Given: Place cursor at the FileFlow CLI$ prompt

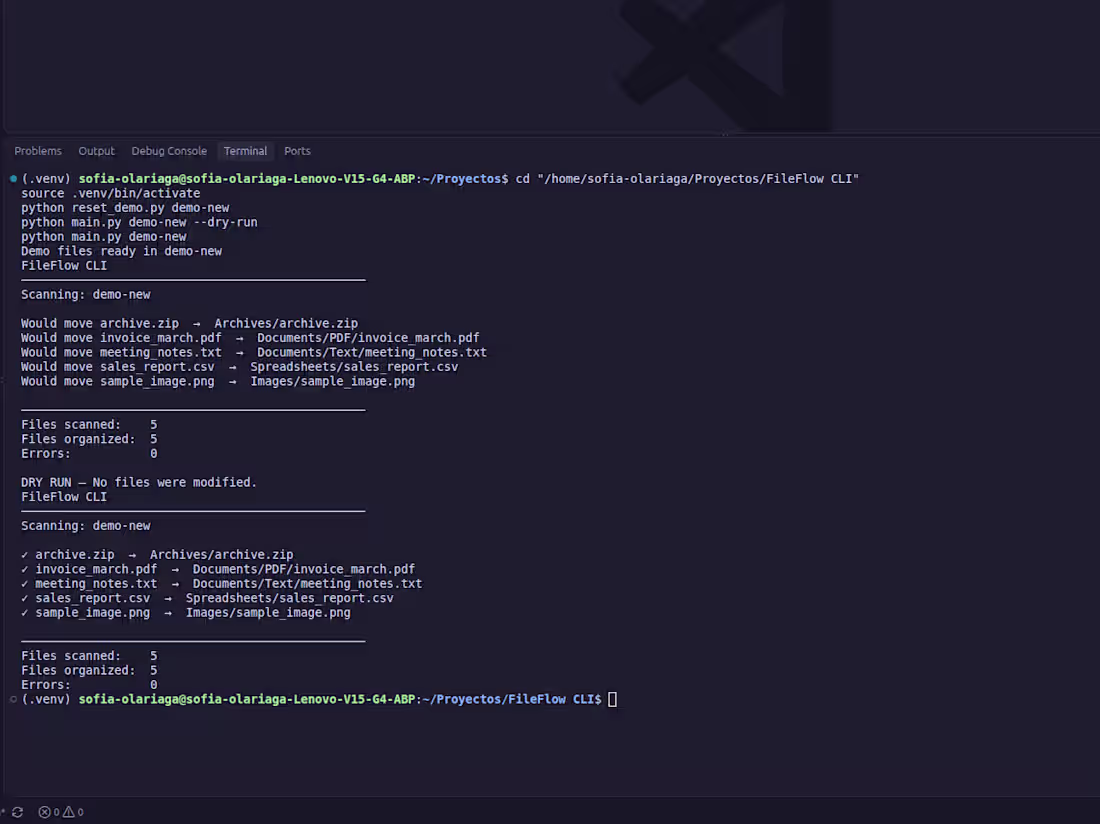Looking at the screenshot, I should [612, 699].
